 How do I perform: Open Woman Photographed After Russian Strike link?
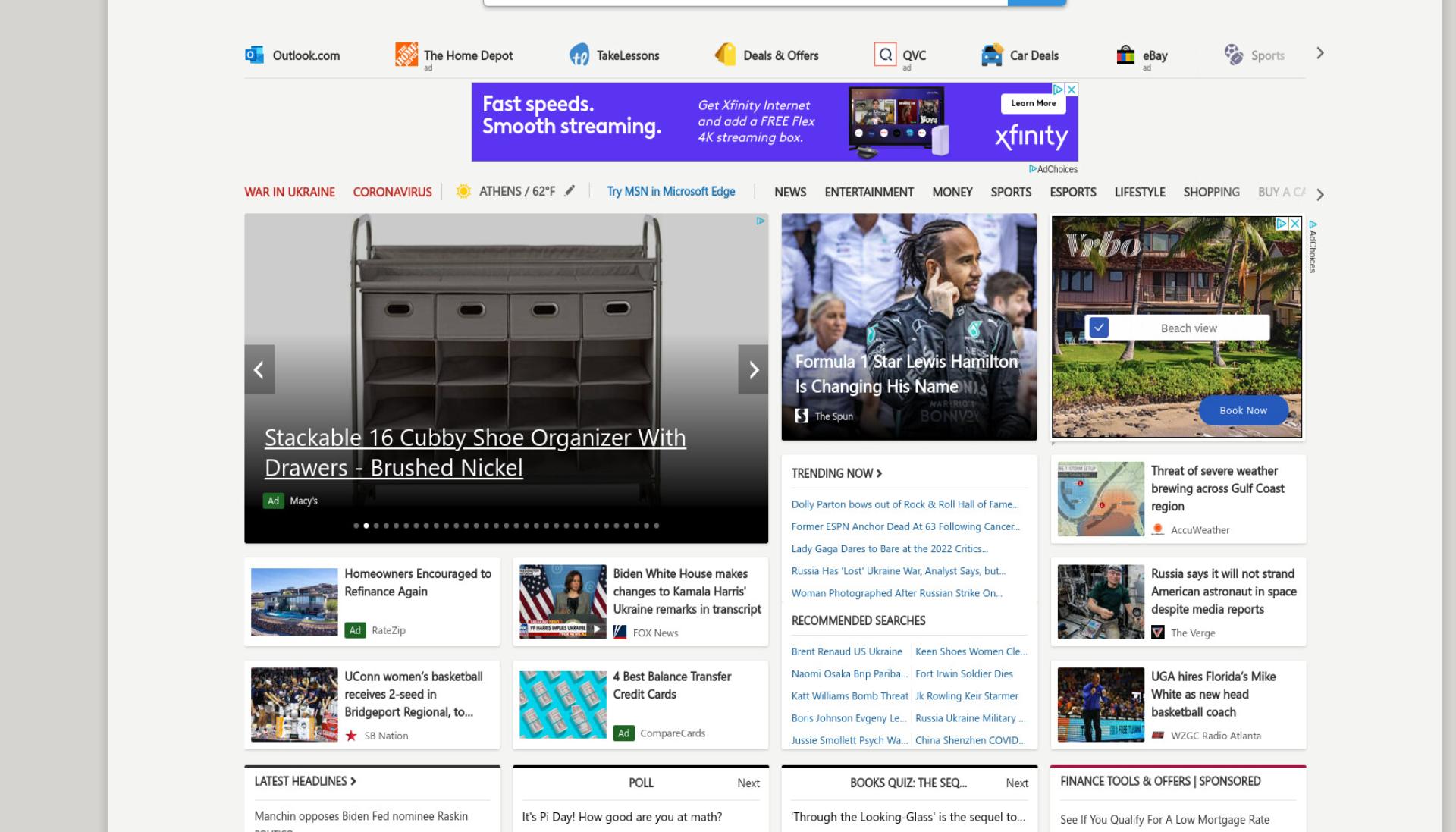pos(896,593)
